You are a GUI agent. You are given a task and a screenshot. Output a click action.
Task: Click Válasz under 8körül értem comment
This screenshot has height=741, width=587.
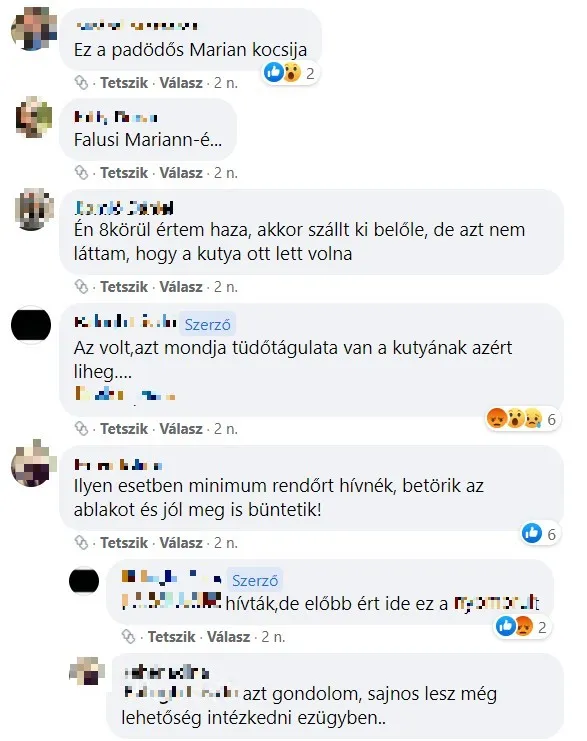click(181, 287)
